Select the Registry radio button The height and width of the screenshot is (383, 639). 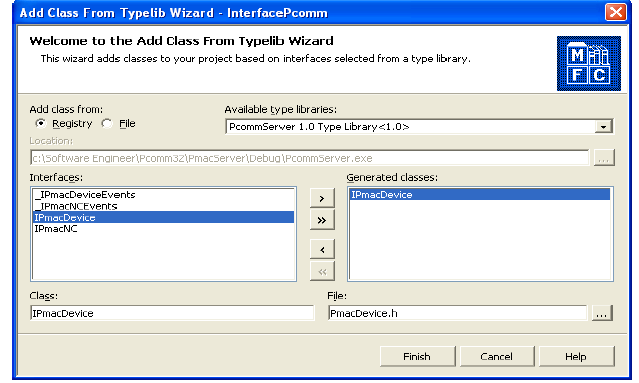pos(40,123)
